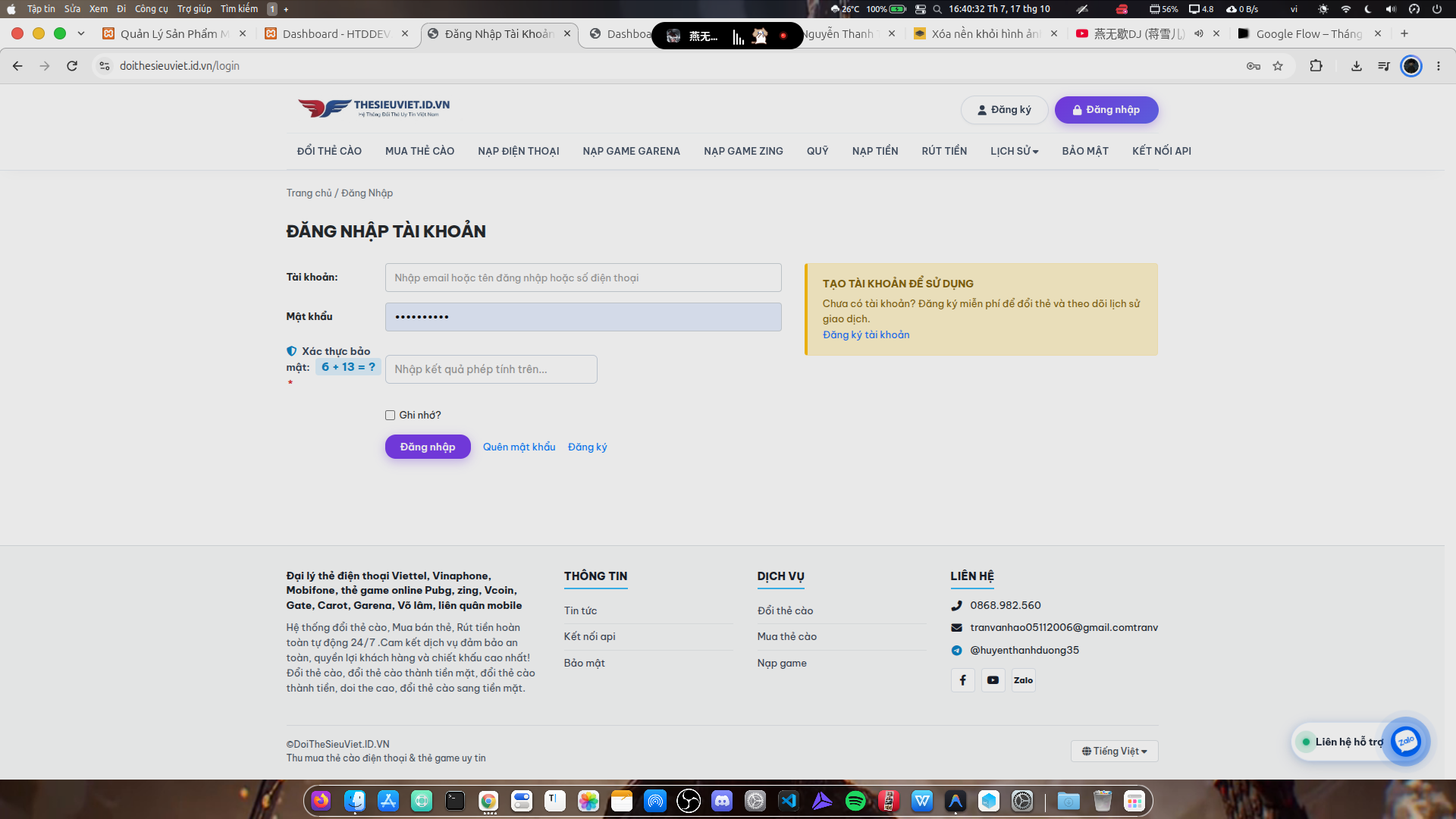Focus the Tài khoản input field
Screen dimensions: 1456x819
coord(583,278)
